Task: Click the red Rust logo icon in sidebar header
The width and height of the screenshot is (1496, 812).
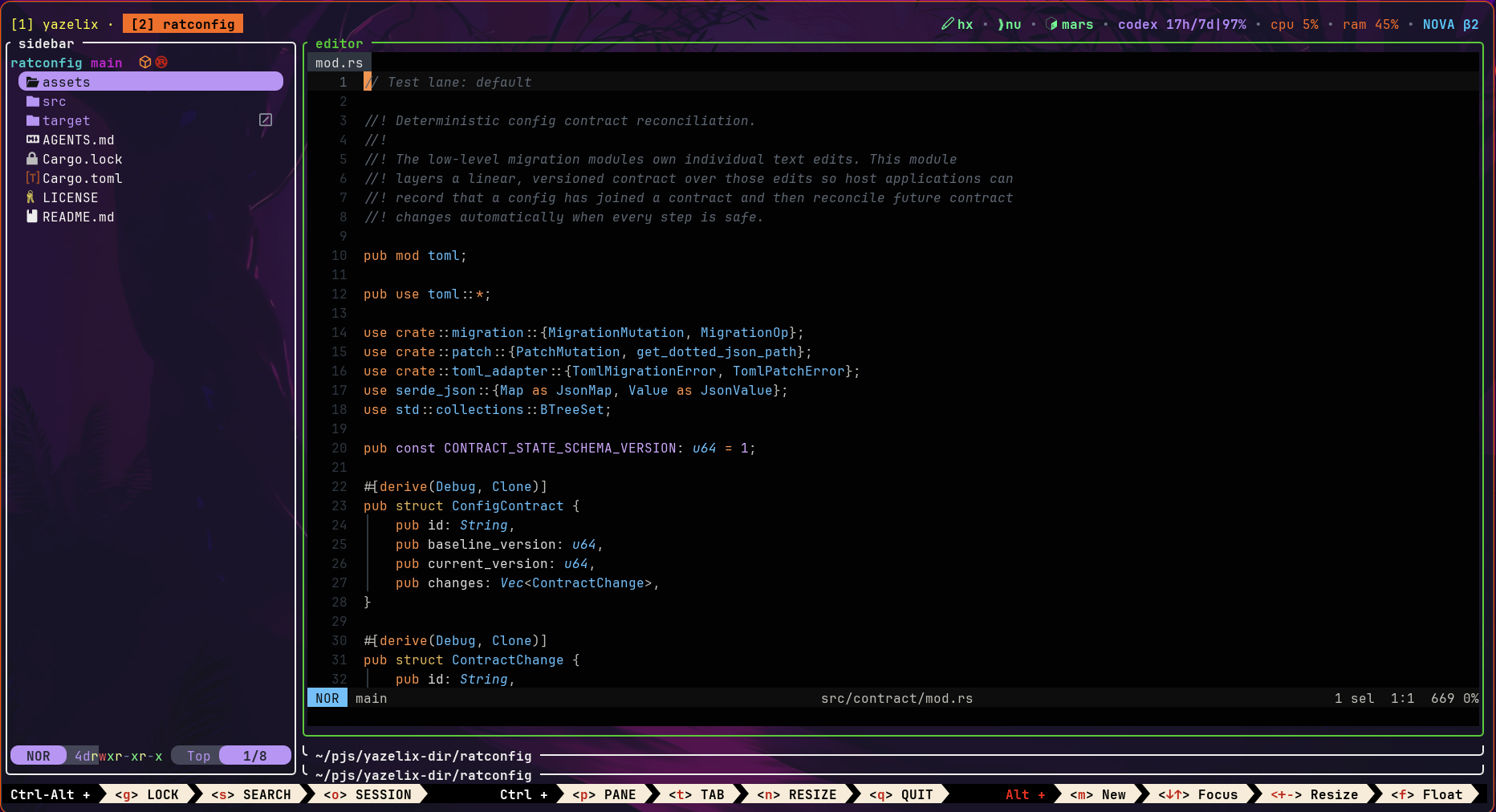Action: click(161, 62)
